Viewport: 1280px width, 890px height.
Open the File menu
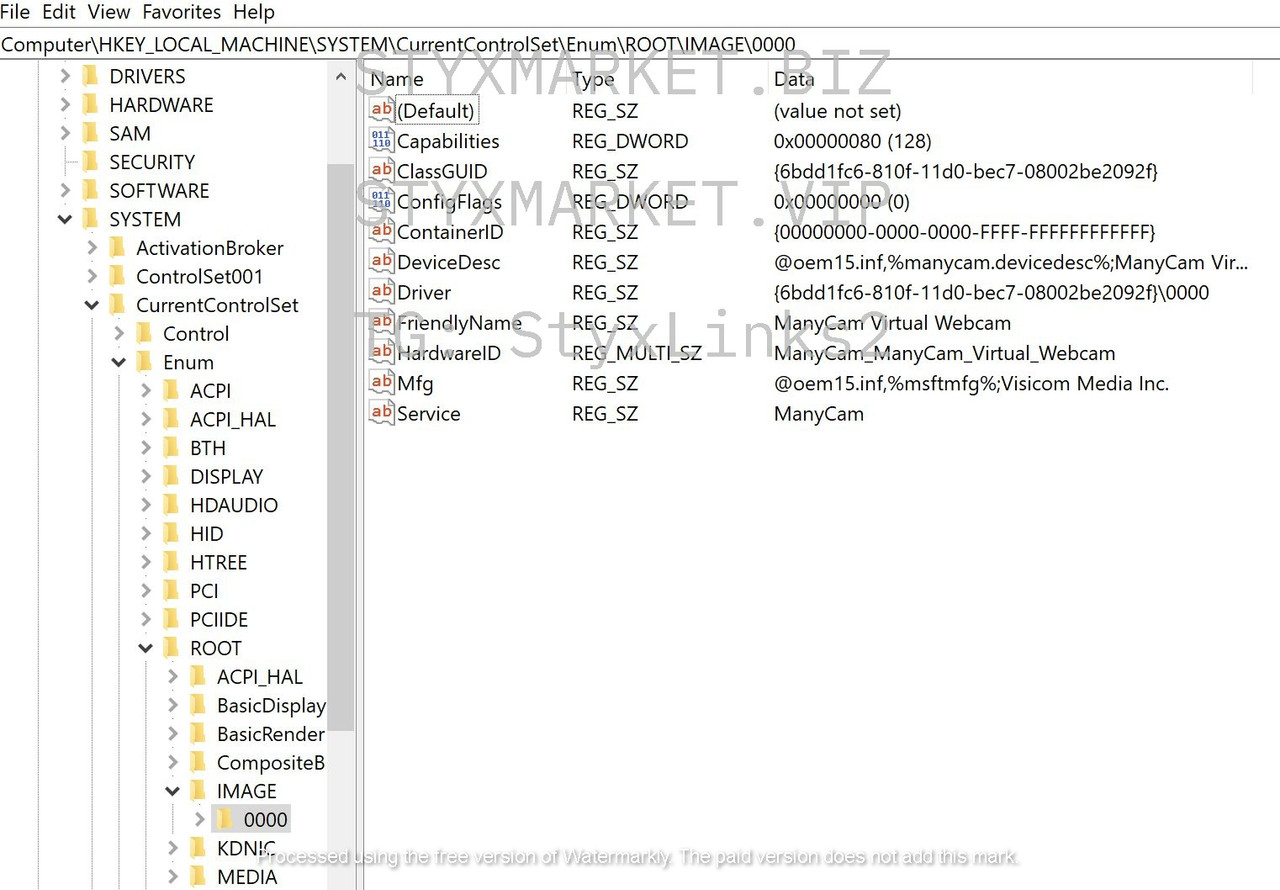click(x=16, y=12)
